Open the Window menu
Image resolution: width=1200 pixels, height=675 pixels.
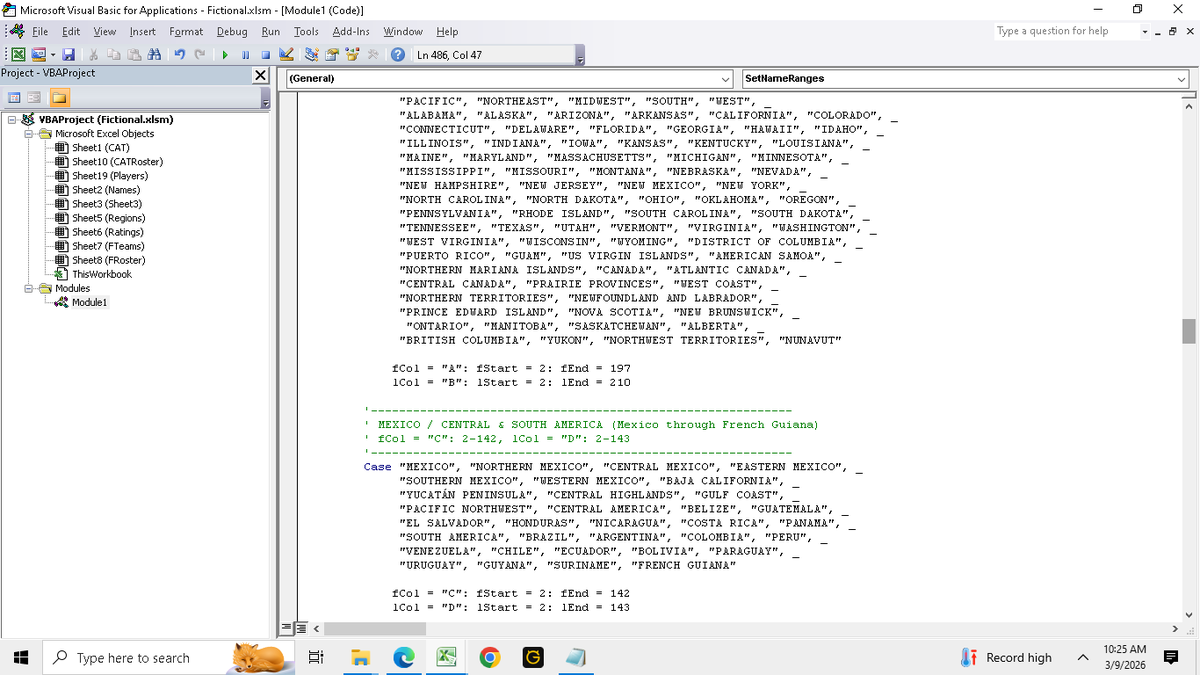403,32
